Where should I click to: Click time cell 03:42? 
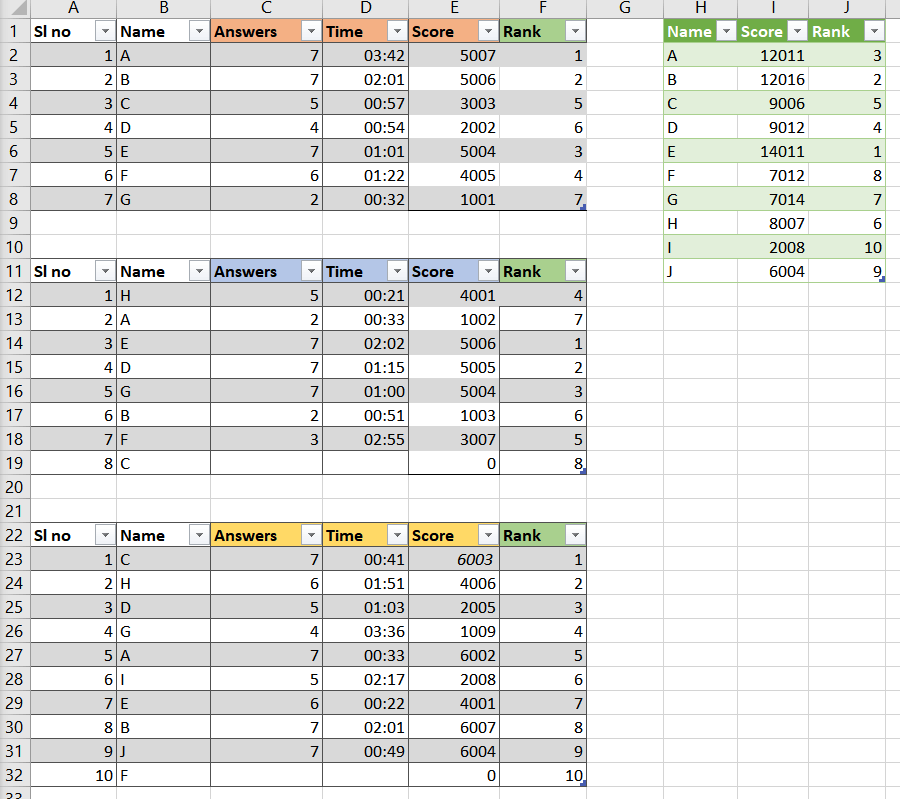pos(366,55)
